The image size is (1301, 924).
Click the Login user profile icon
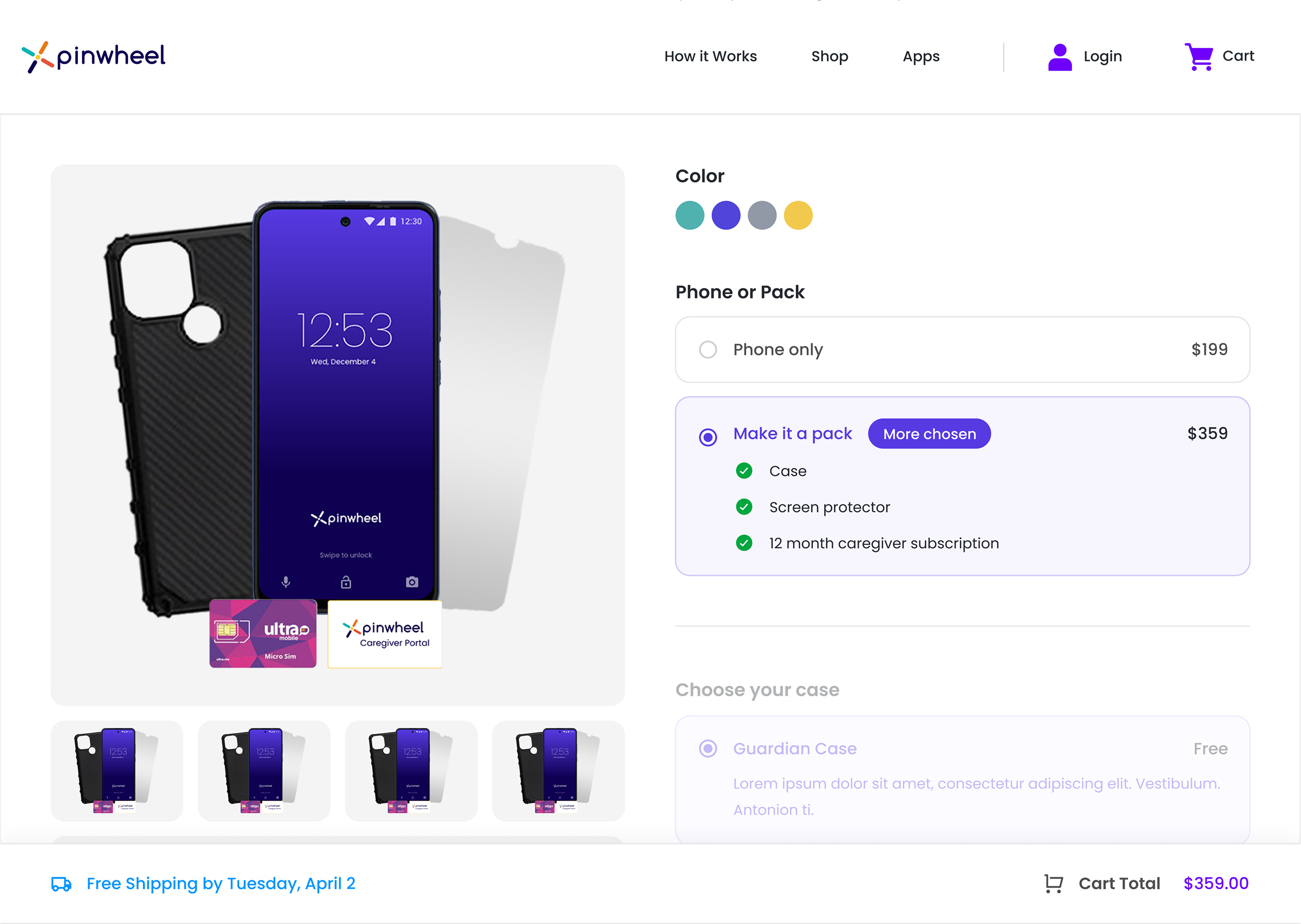tap(1060, 57)
